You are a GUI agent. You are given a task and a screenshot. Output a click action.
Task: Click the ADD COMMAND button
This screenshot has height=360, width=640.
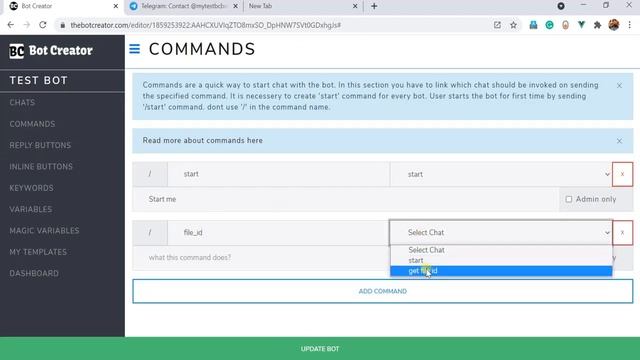(382, 291)
